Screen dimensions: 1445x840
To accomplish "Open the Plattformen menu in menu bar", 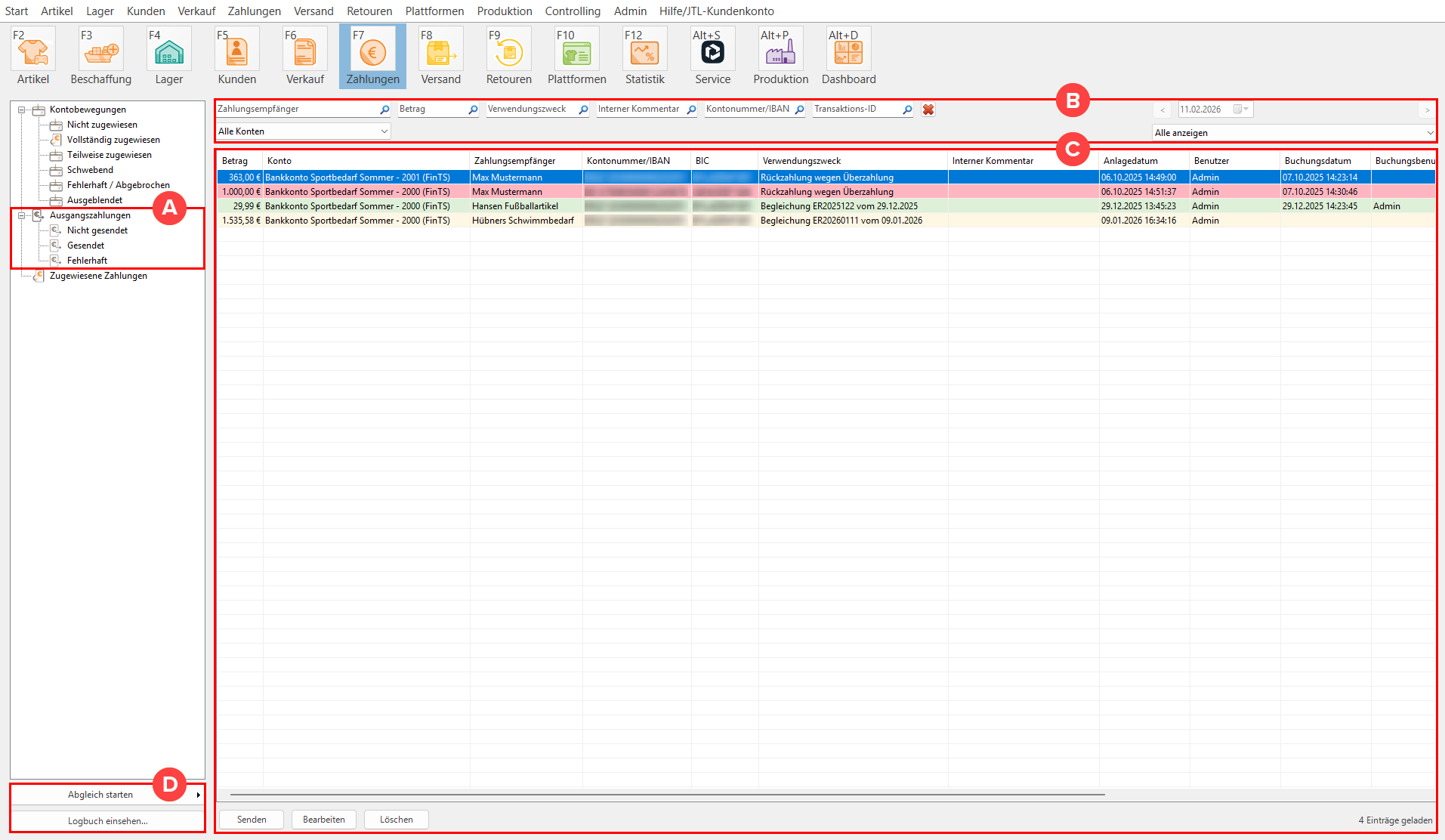I will point(434,11).
